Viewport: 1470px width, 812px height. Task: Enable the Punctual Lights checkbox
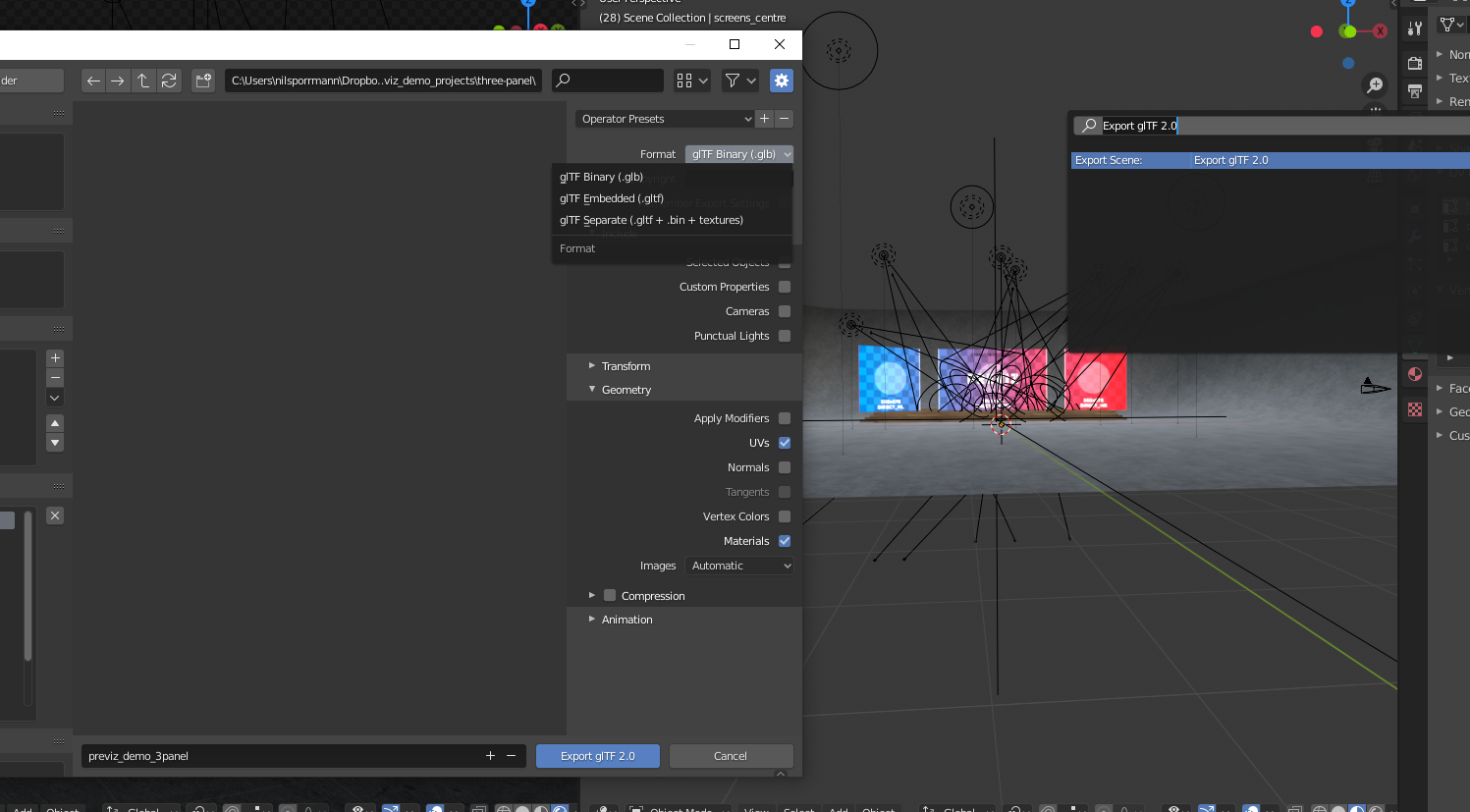tap(785, 336)
